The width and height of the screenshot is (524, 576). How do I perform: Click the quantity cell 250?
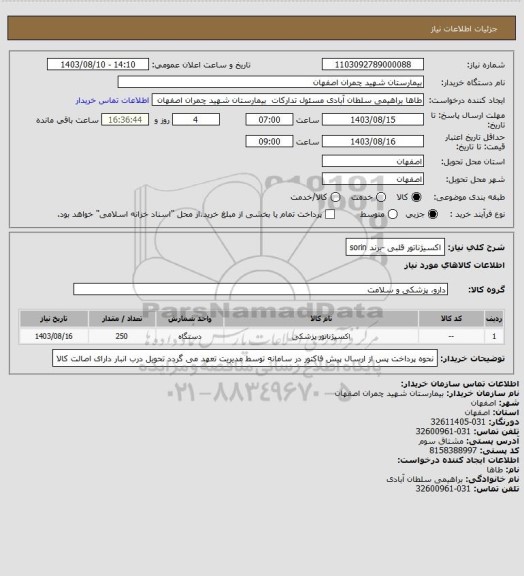click(122, 336)
